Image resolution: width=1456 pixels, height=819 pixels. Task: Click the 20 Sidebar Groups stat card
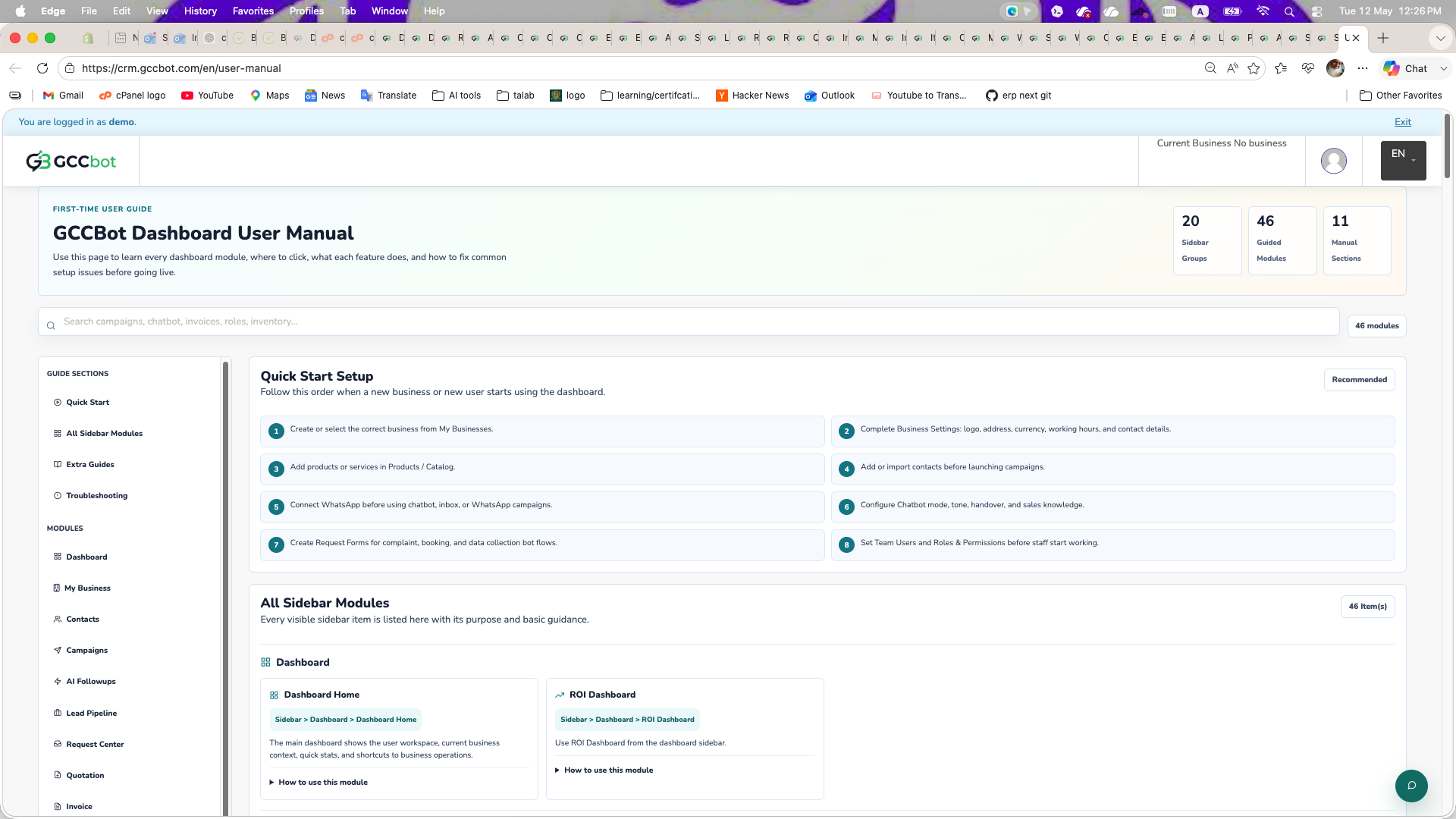point(1207,240)
